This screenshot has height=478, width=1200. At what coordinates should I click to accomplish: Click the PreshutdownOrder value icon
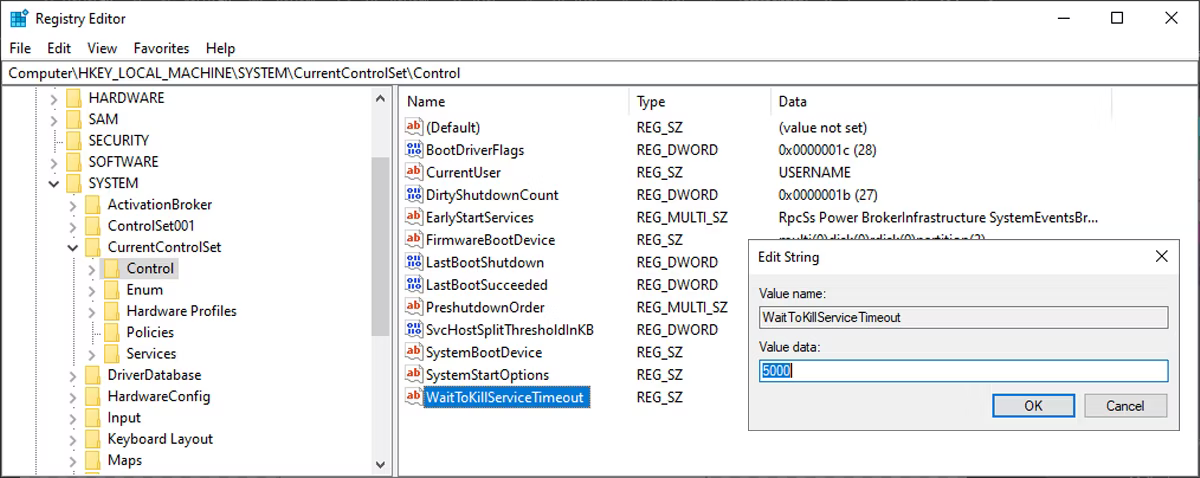click(x=414, y=307)
